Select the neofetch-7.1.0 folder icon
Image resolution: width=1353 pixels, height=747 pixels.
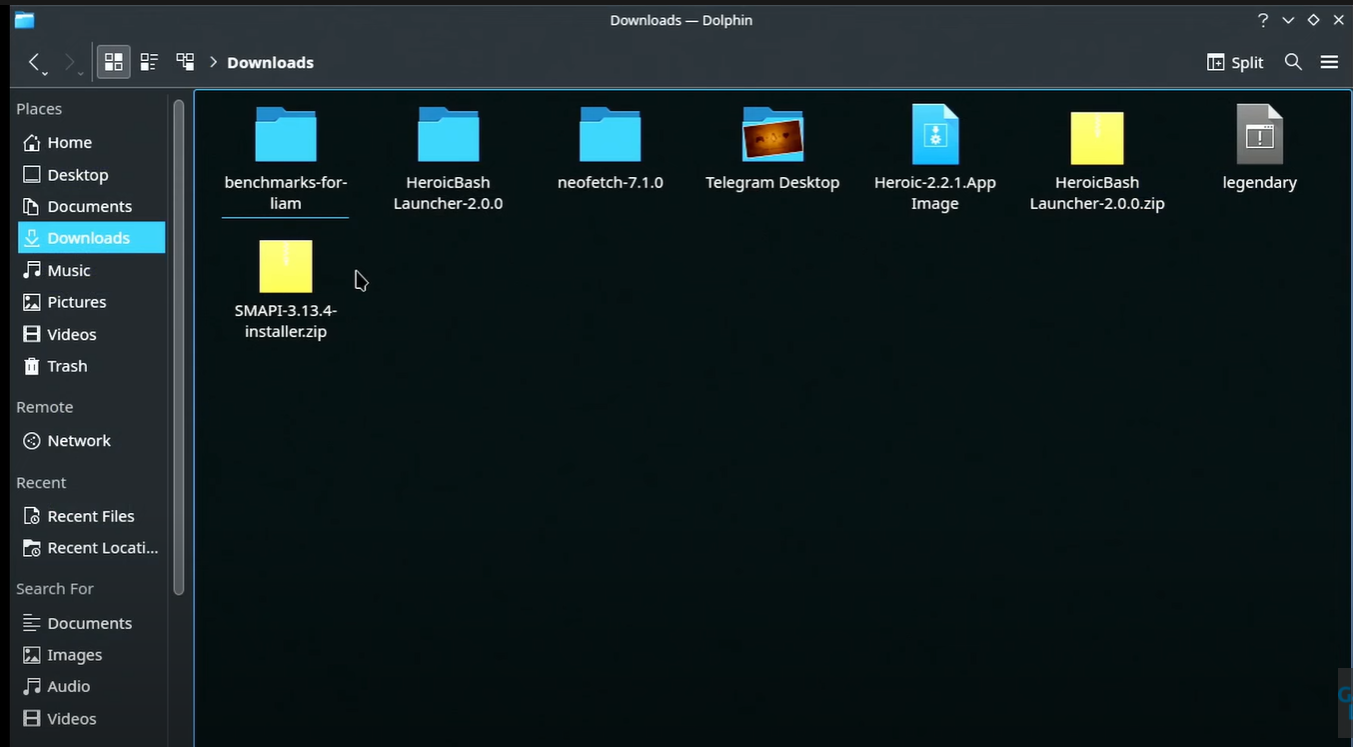(x=610, y=134)
